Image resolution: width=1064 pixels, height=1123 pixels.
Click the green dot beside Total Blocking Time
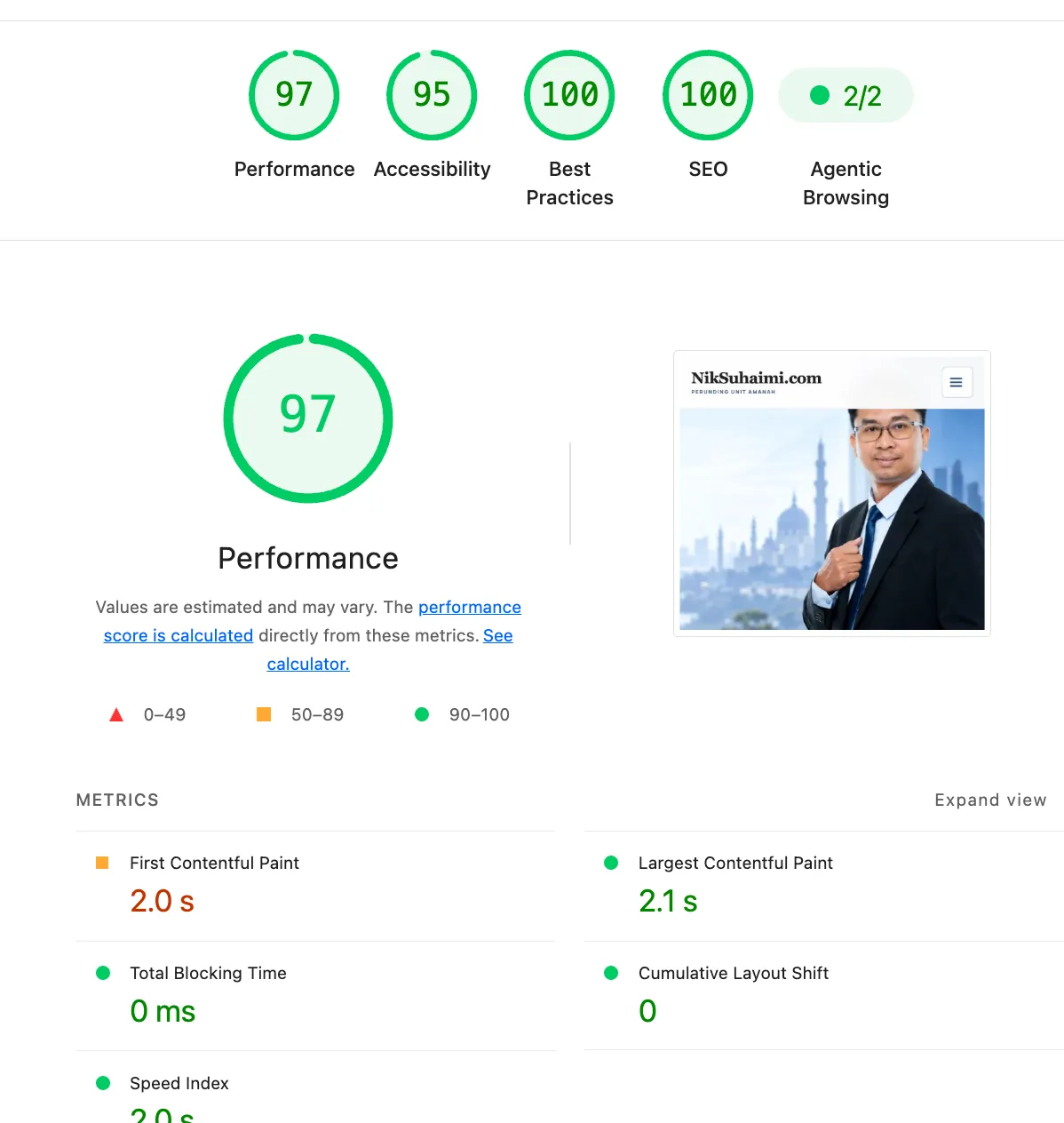[x=103, y=973]
